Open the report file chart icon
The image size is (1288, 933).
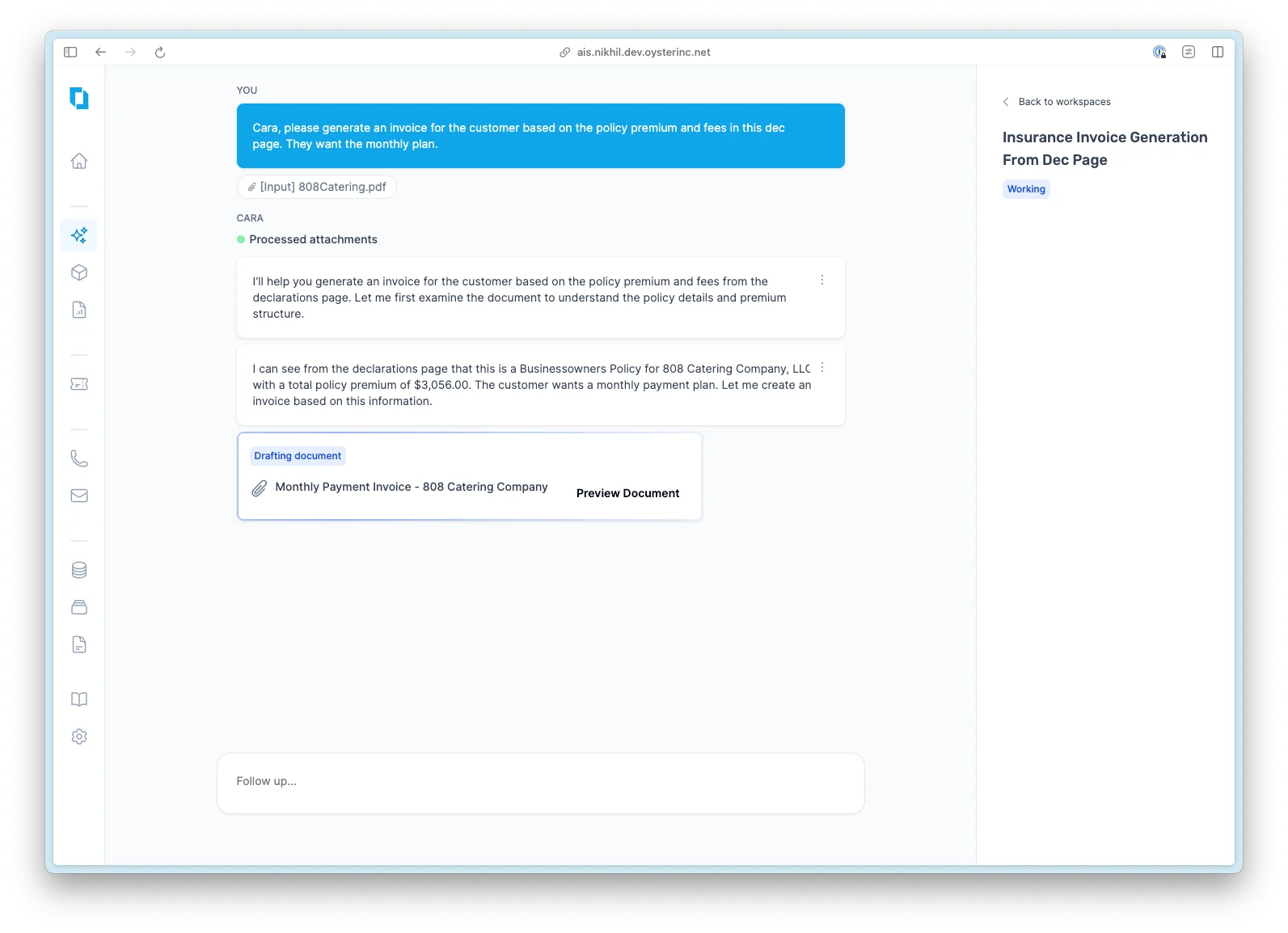coord(79,310)
